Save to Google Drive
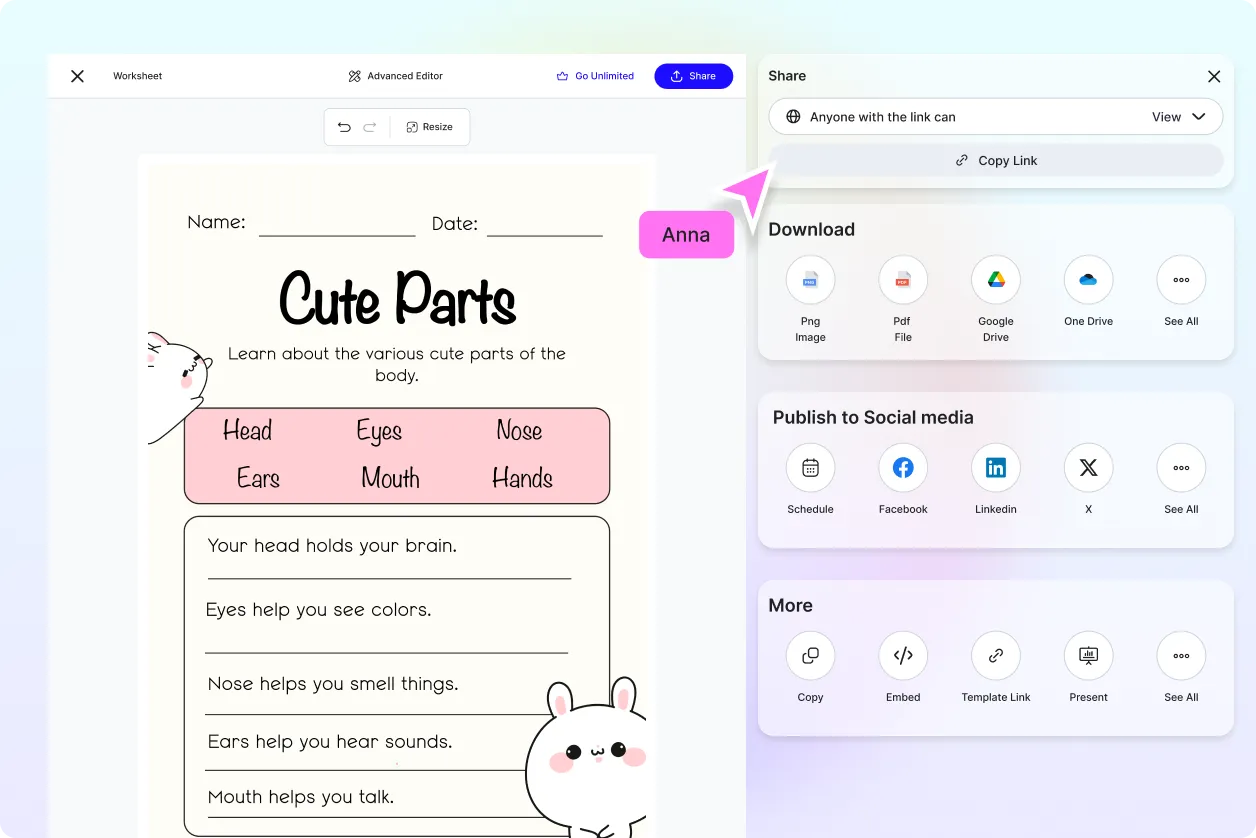This screenshot has width=1256, height=838. (x=996, y=280)
